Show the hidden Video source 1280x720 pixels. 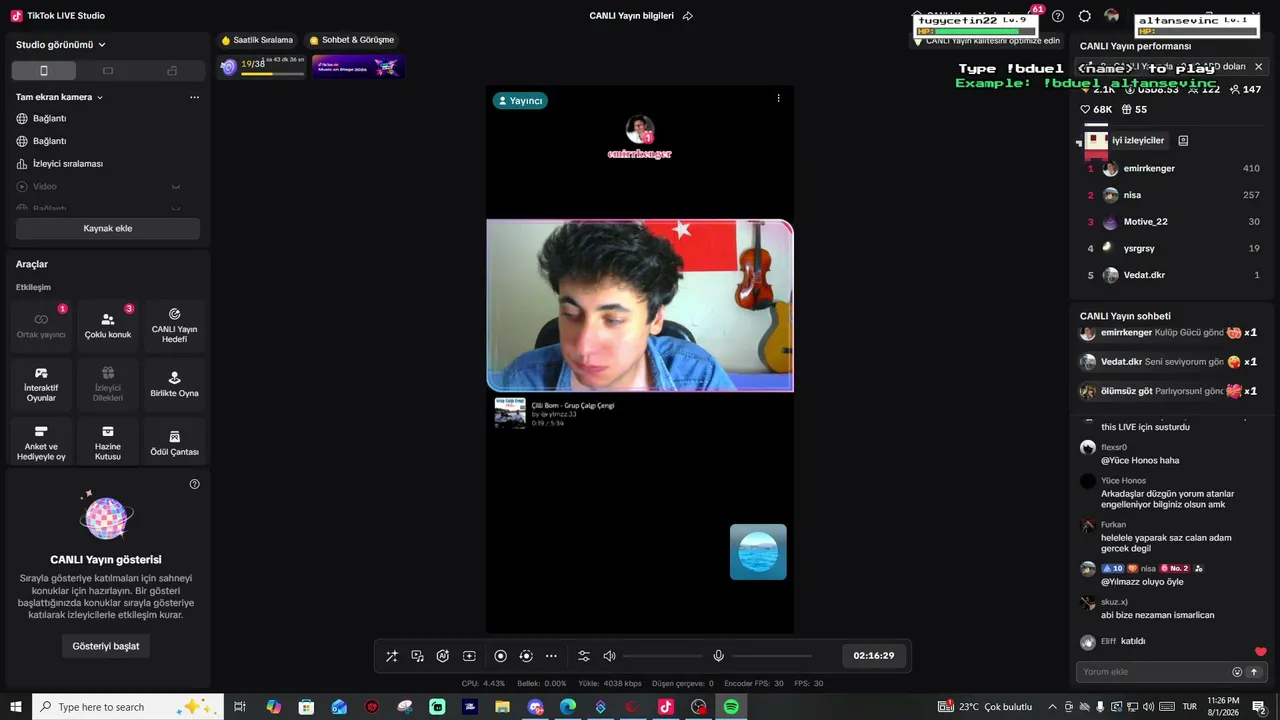point(176,187)
